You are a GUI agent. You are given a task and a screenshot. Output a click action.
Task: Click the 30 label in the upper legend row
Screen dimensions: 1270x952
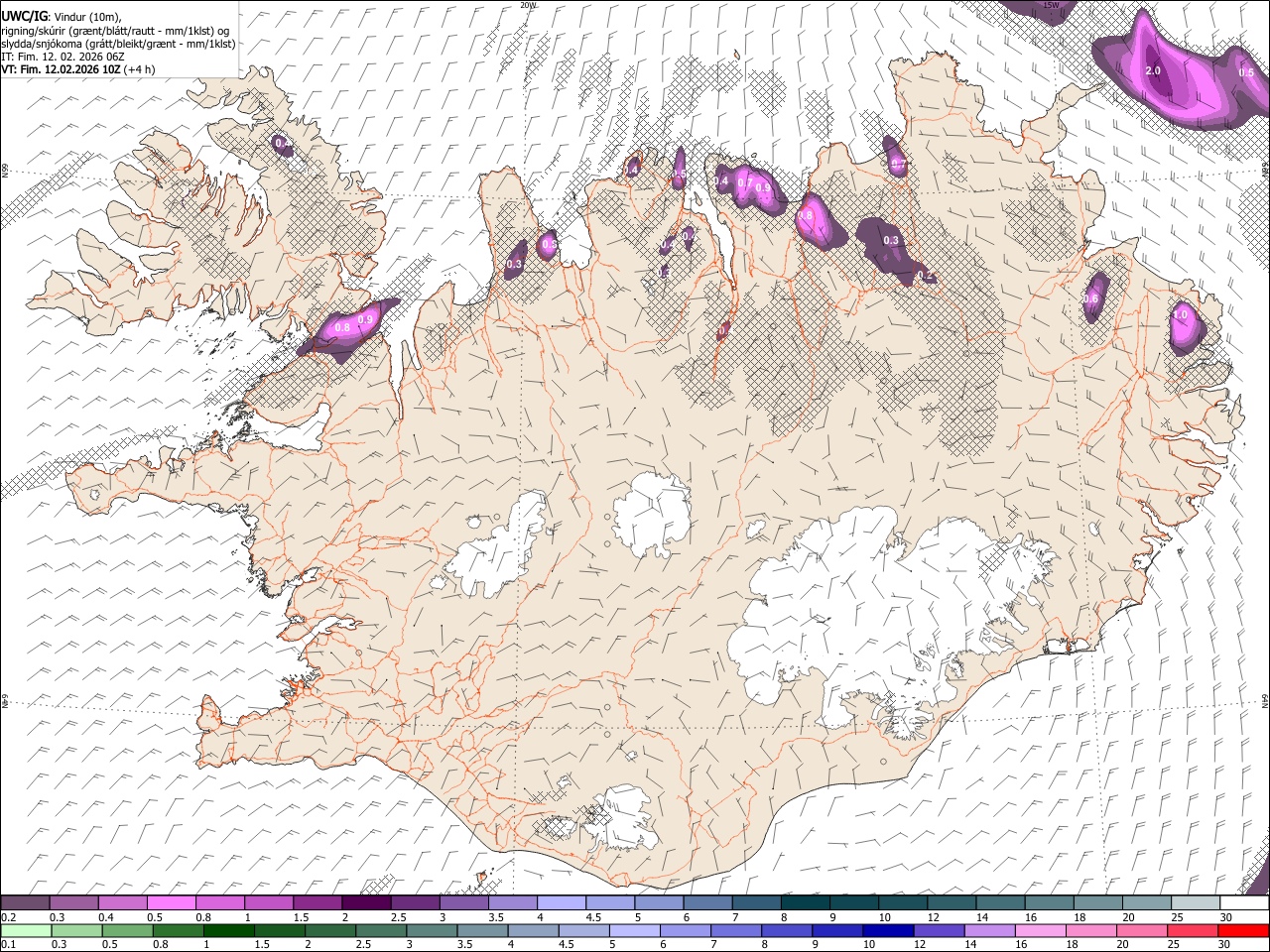[1225, 917]
